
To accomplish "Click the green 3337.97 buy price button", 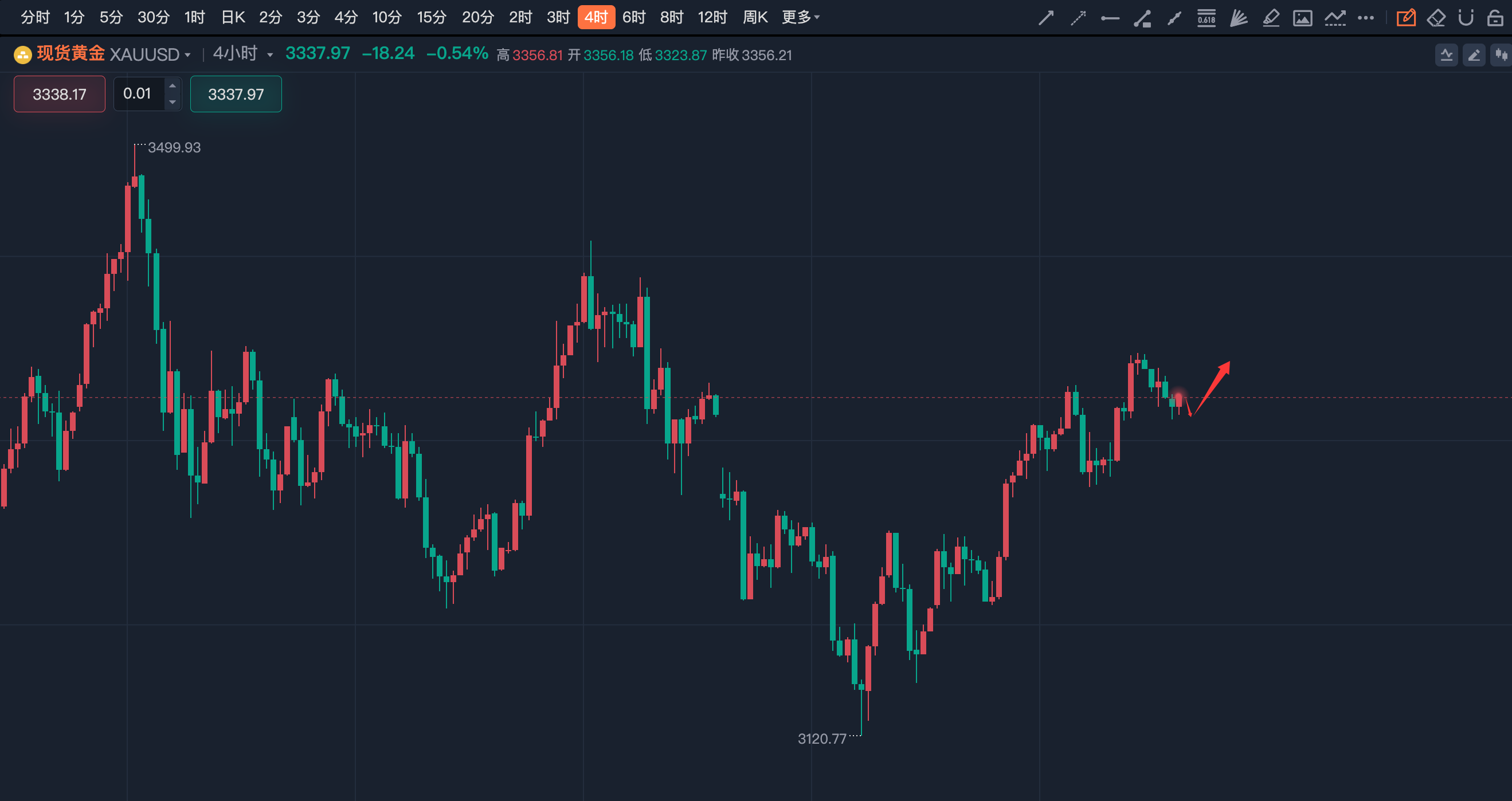I will point(236,94).
